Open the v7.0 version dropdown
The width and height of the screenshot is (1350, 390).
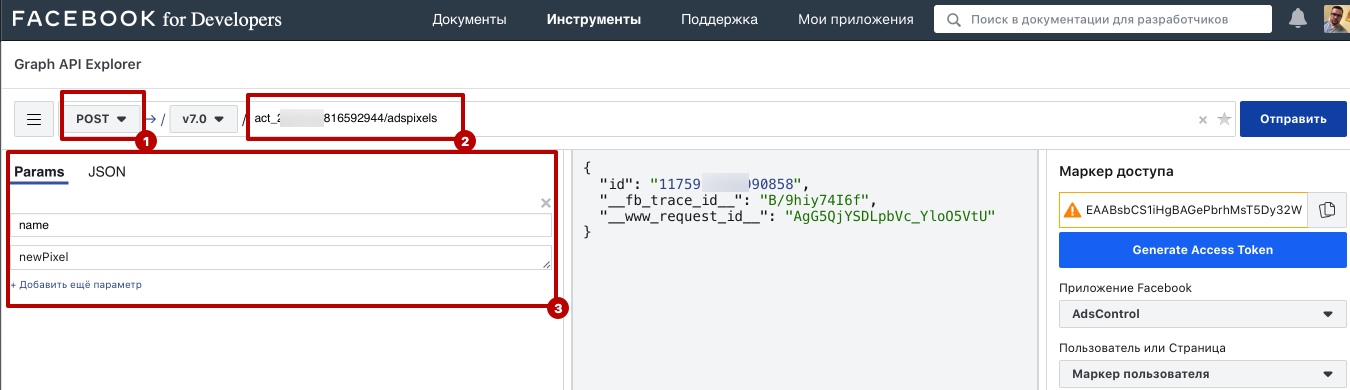204,119
